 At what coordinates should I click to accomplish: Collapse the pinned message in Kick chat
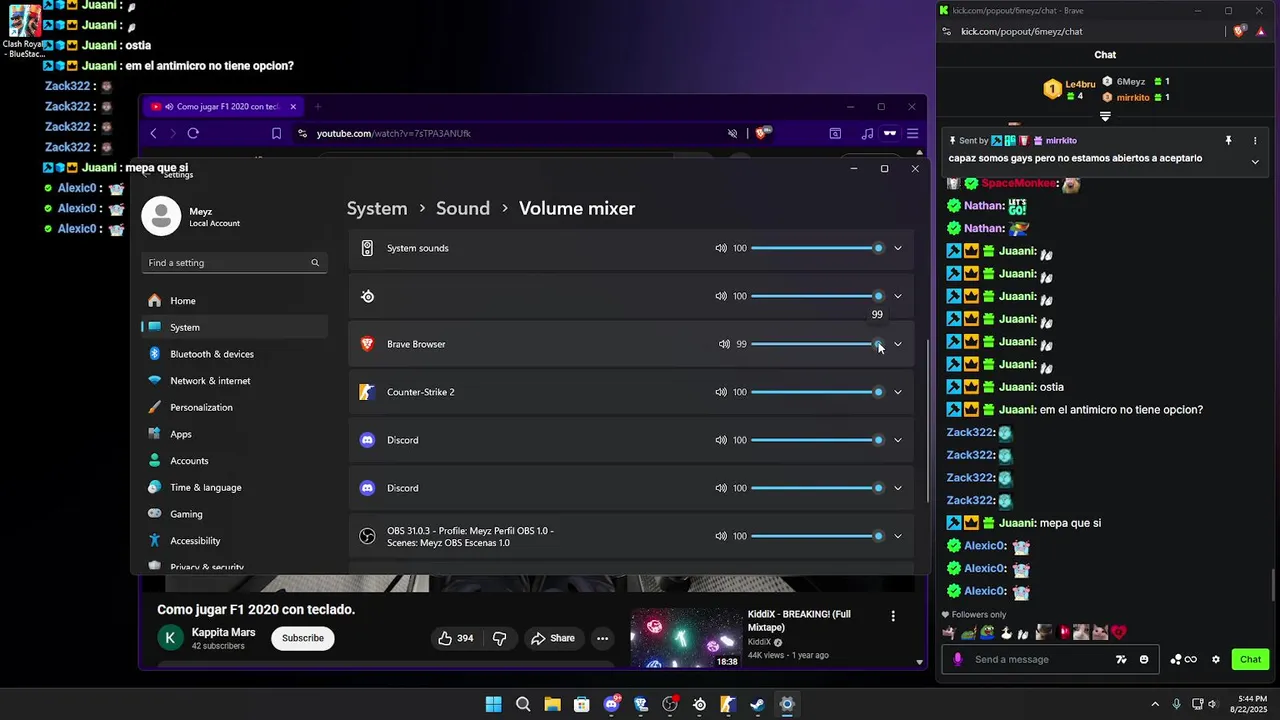(x=1255, y=161)
